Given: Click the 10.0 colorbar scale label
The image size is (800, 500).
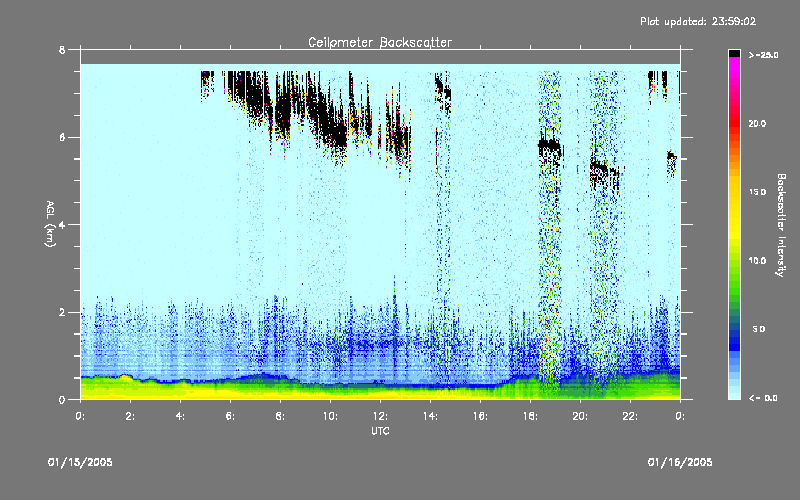Looking at the screenshot, I should click(757, 261).
